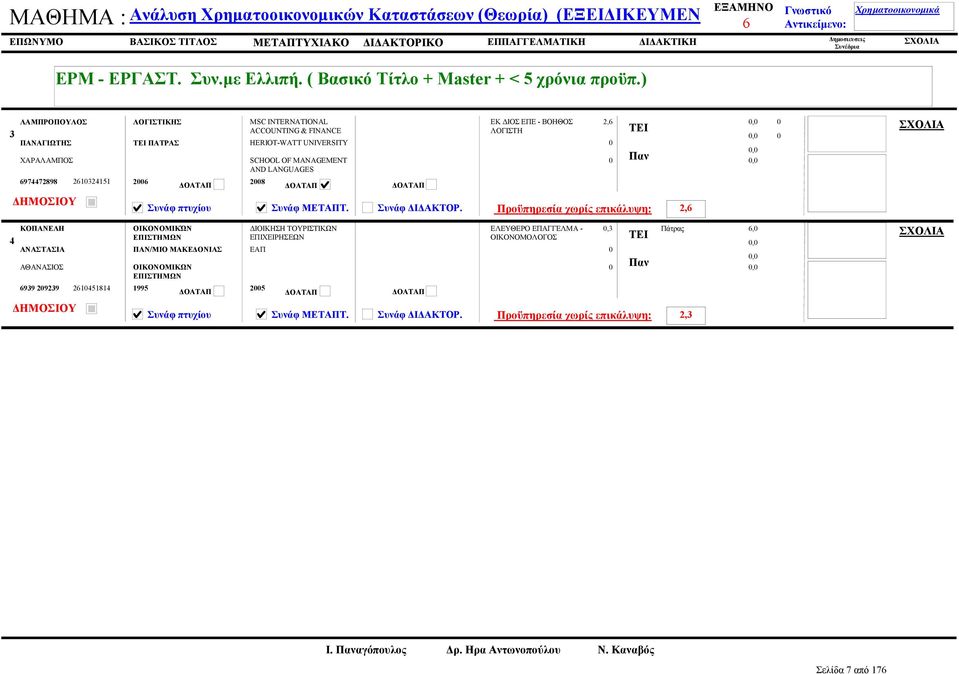The width and height of the screenshot is (959, 674).
Task: Uncheck ΔΟΑΤΑΠ checkbox beside 2008 for ΛΑΜΠΡΟΠΟΥΛΟΣ
Action: pos(325,184)
